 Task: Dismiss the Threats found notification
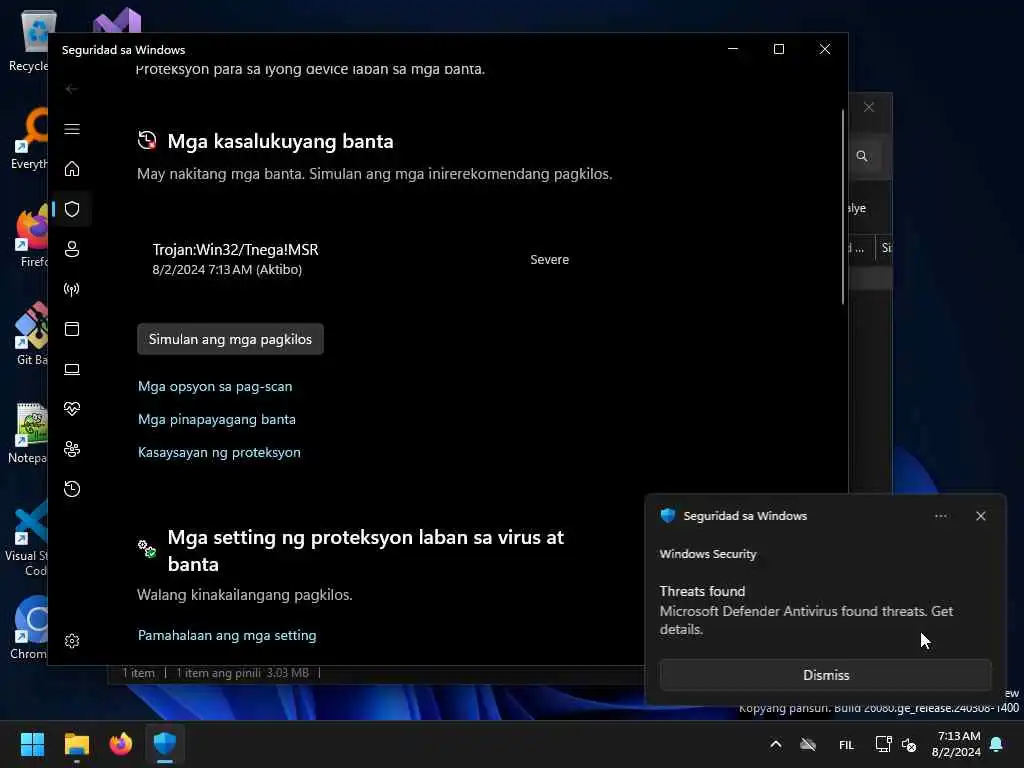[825, 675]
